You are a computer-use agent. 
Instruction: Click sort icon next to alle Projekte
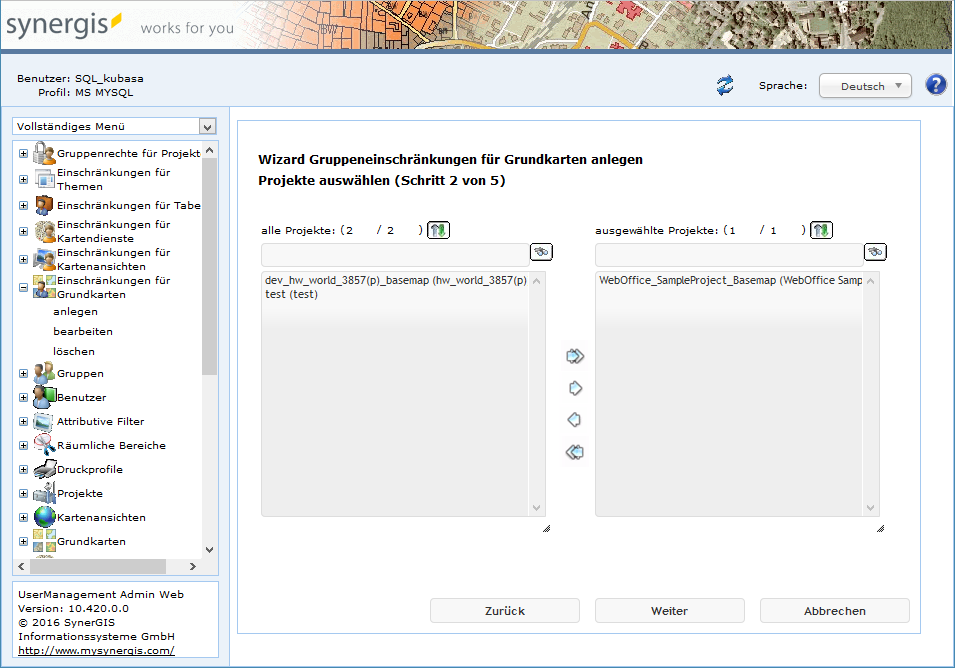tap(438, 230)
